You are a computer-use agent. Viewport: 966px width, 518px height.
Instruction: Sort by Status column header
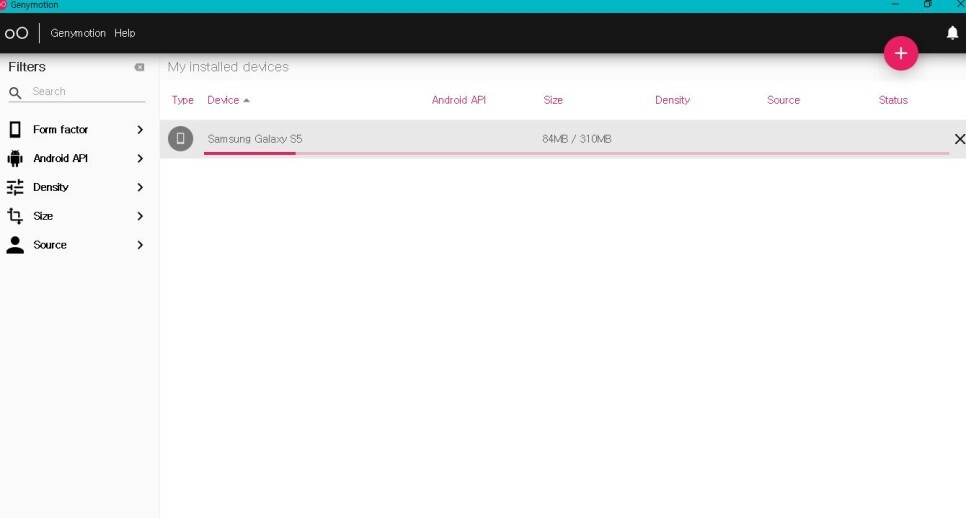click(893, 100)
